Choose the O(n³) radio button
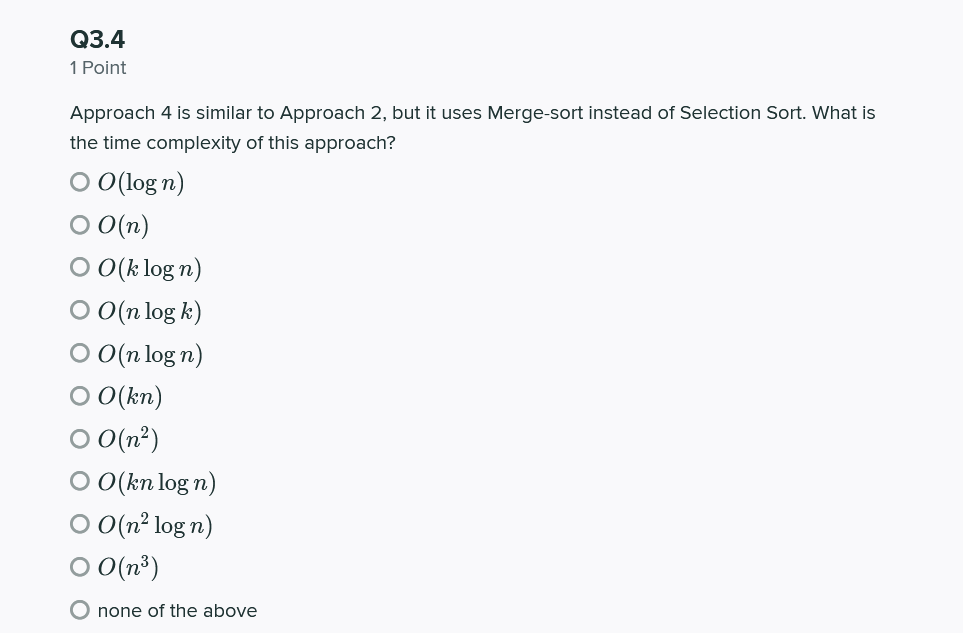This screenshot has height=633, width=963. click(x=80, y=567)
